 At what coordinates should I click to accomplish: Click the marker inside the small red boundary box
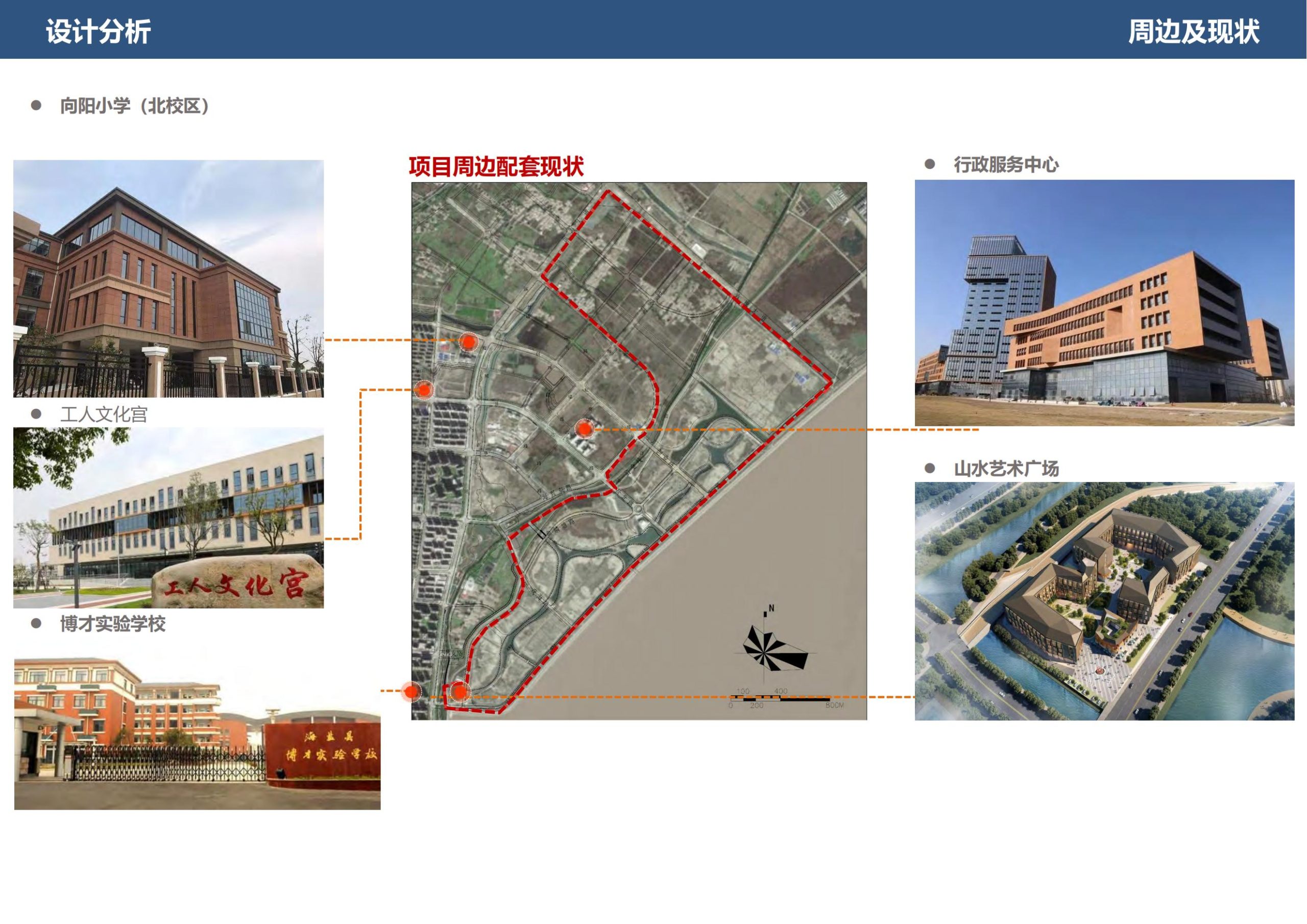tap(459, 692)
